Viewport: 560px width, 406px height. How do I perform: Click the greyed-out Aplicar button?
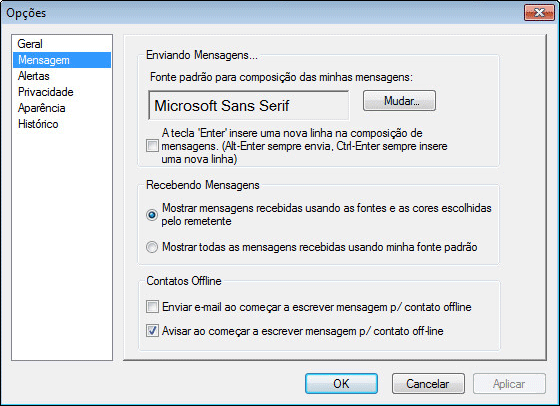[x=509, y=384]
